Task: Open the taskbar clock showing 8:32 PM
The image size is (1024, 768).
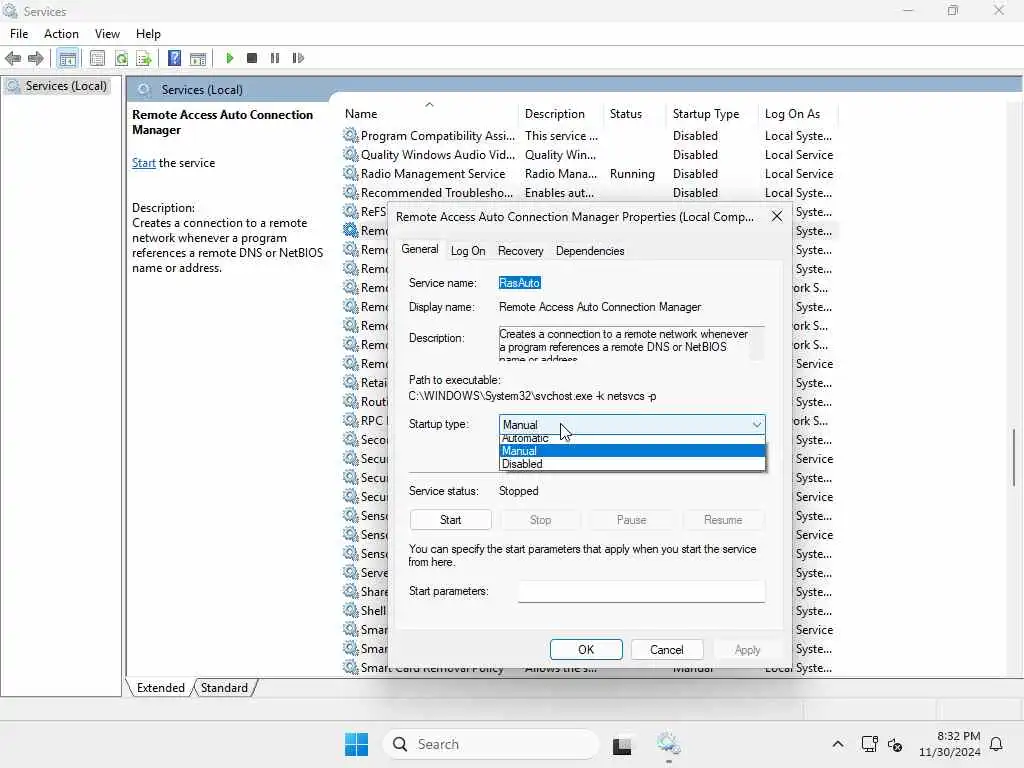Action: [x=950, y=744]
